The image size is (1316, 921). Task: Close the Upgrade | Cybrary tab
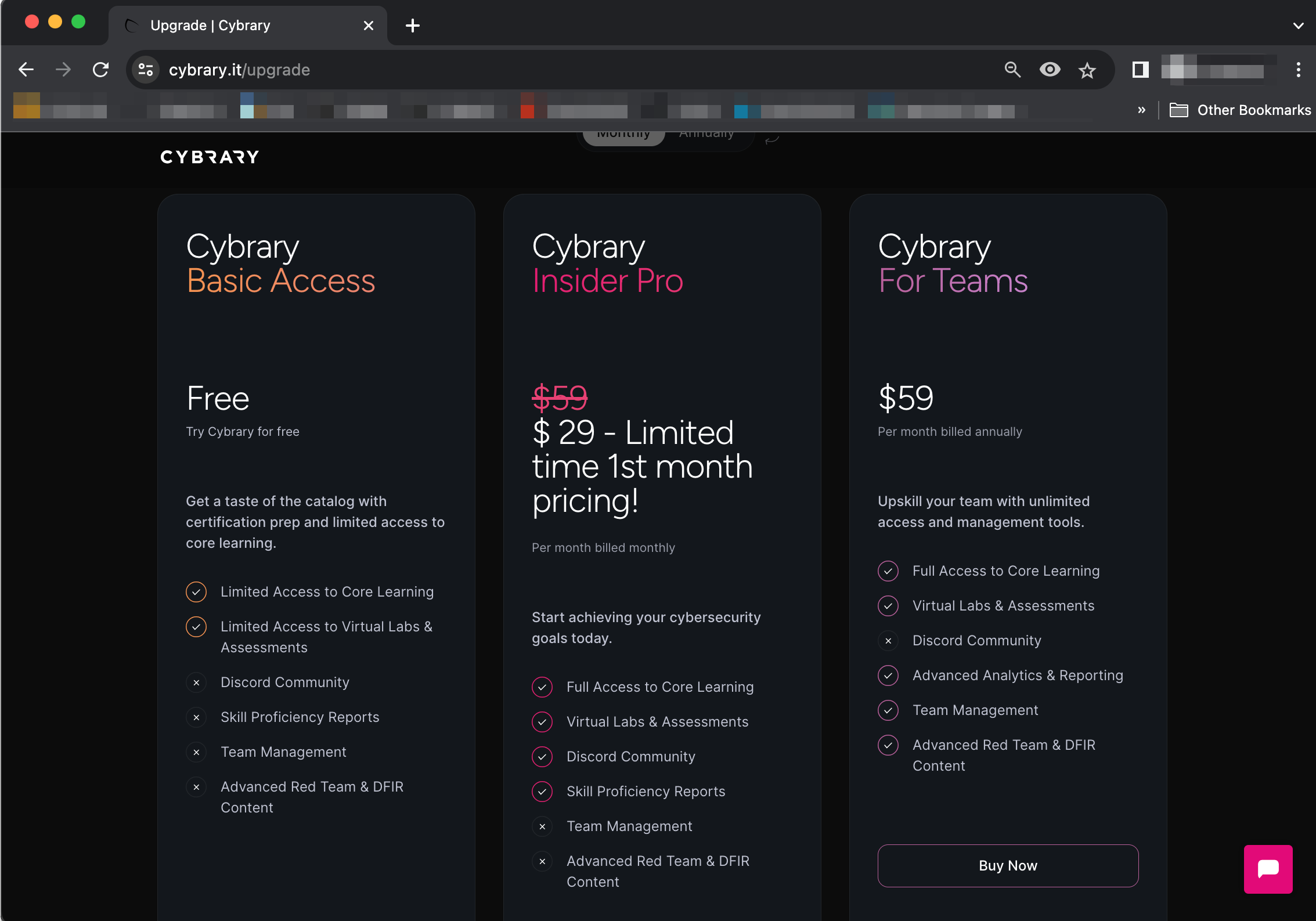pyautogui.click(x=368, y=26)
